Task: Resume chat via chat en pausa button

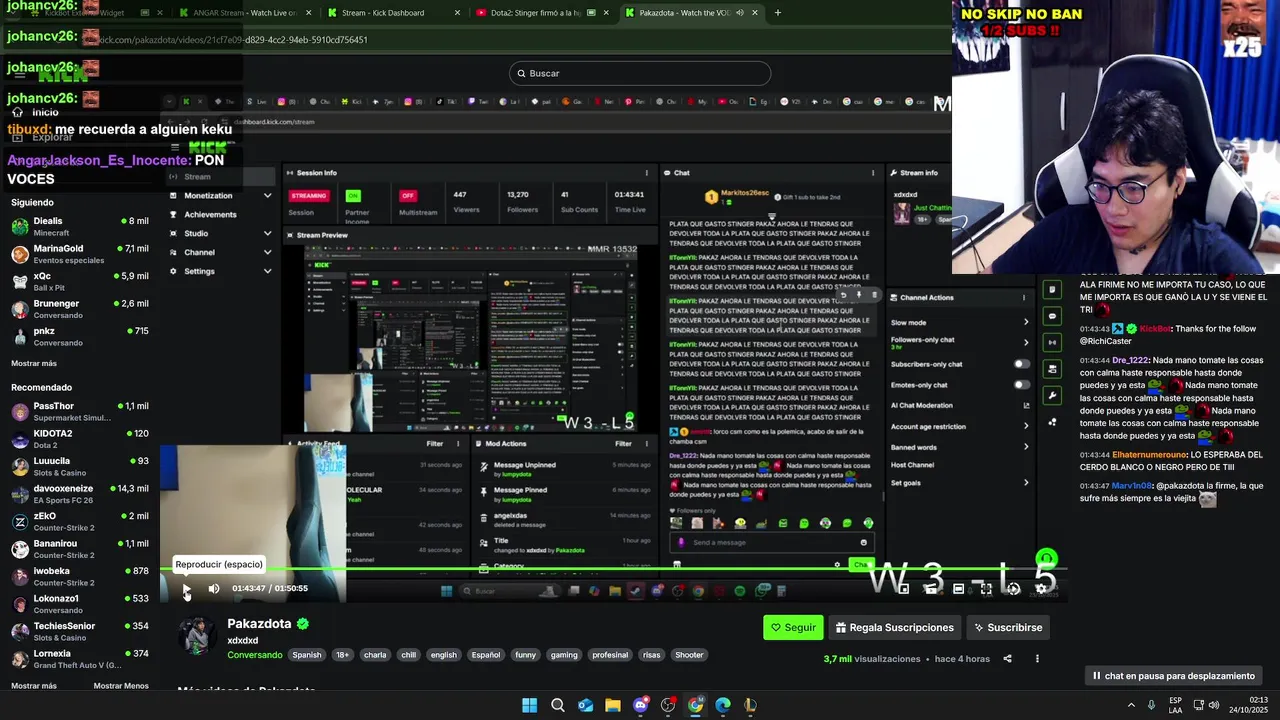Action: click(x=1173, y=676)
